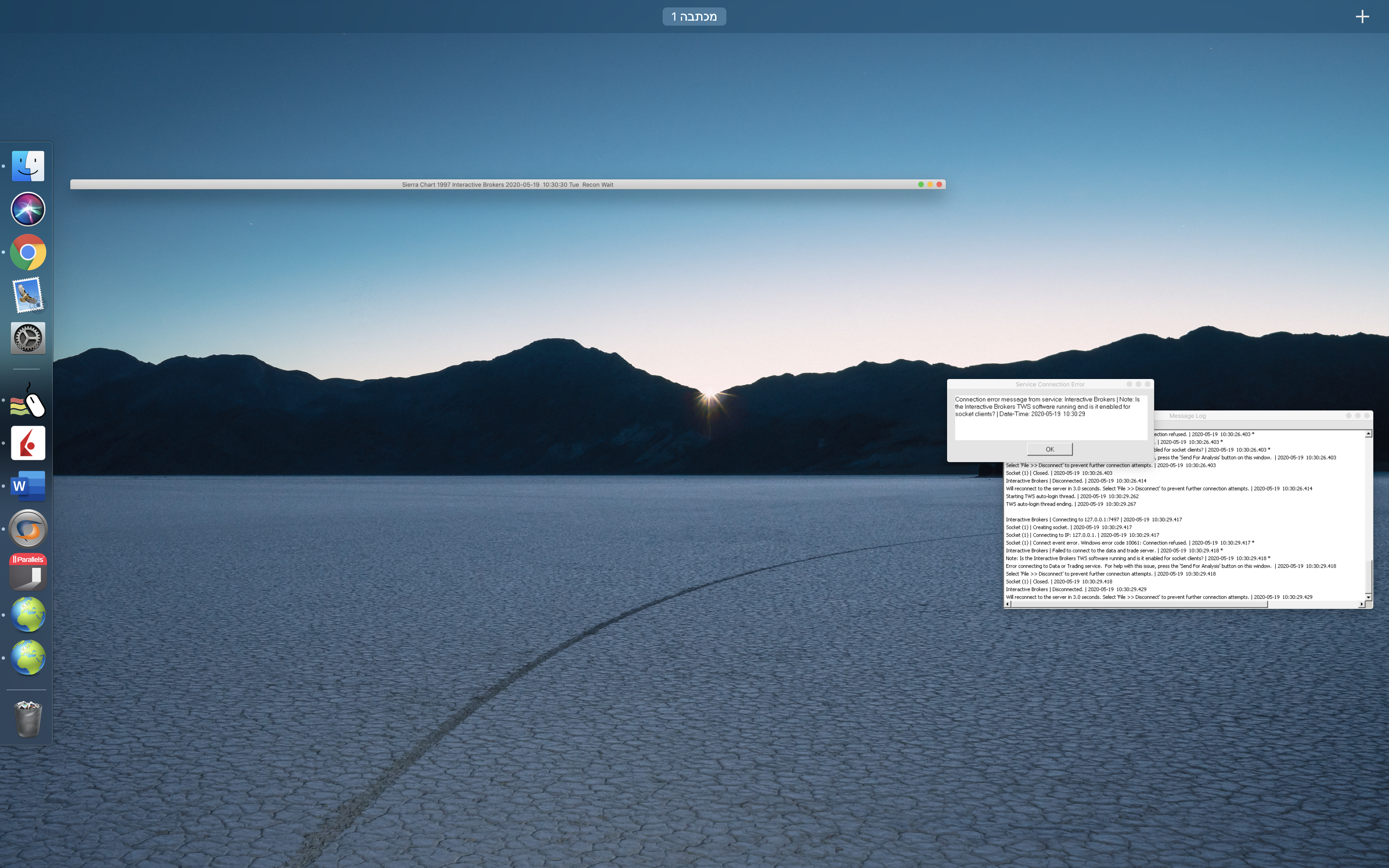Viewport: 1389px width, 868px height.
Task: Open CrossOver orange swirl dock icon
Action: [x=28, y=529]
